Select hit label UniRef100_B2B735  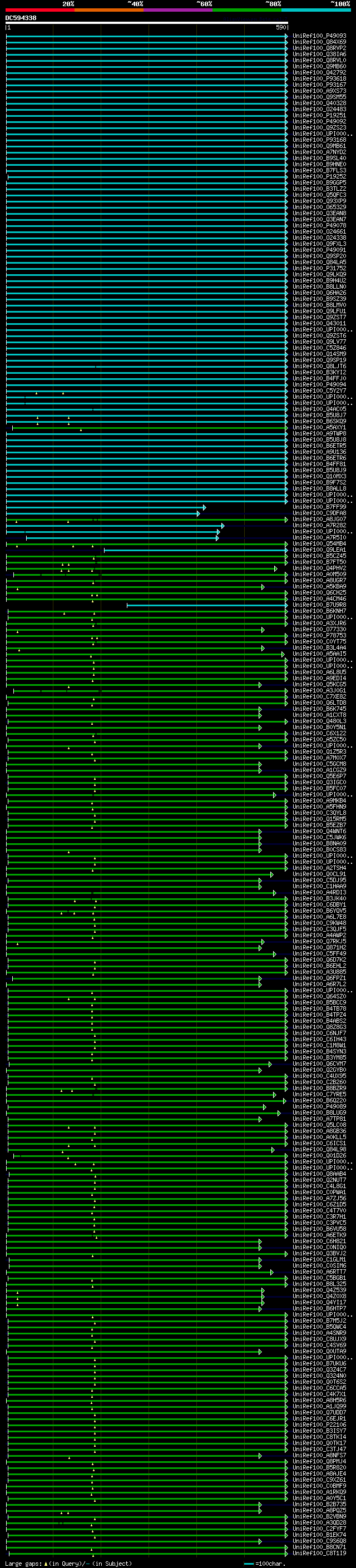tap(319, 1504)
